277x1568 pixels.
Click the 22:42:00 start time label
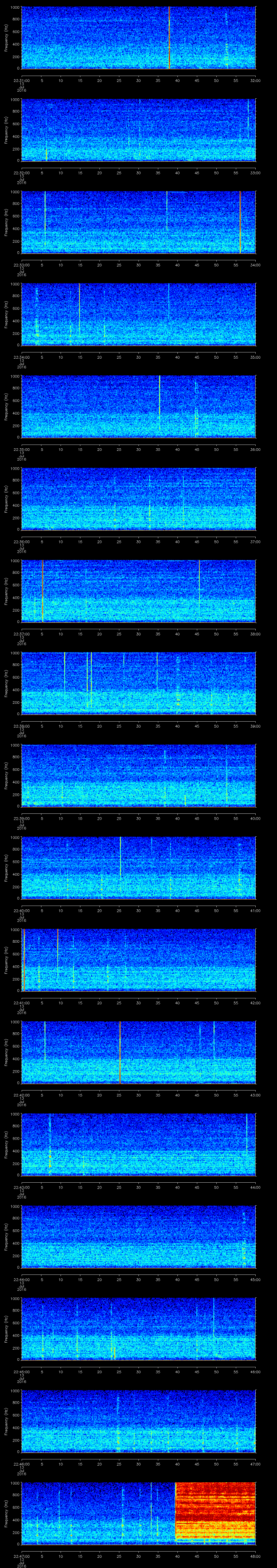(x=22, y=1095)
